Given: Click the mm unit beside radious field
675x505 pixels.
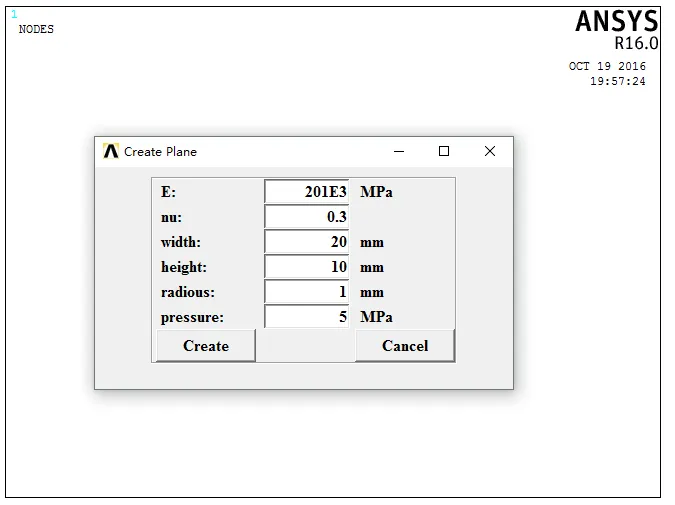Looking at the screenshot, I should coord(372,292).
